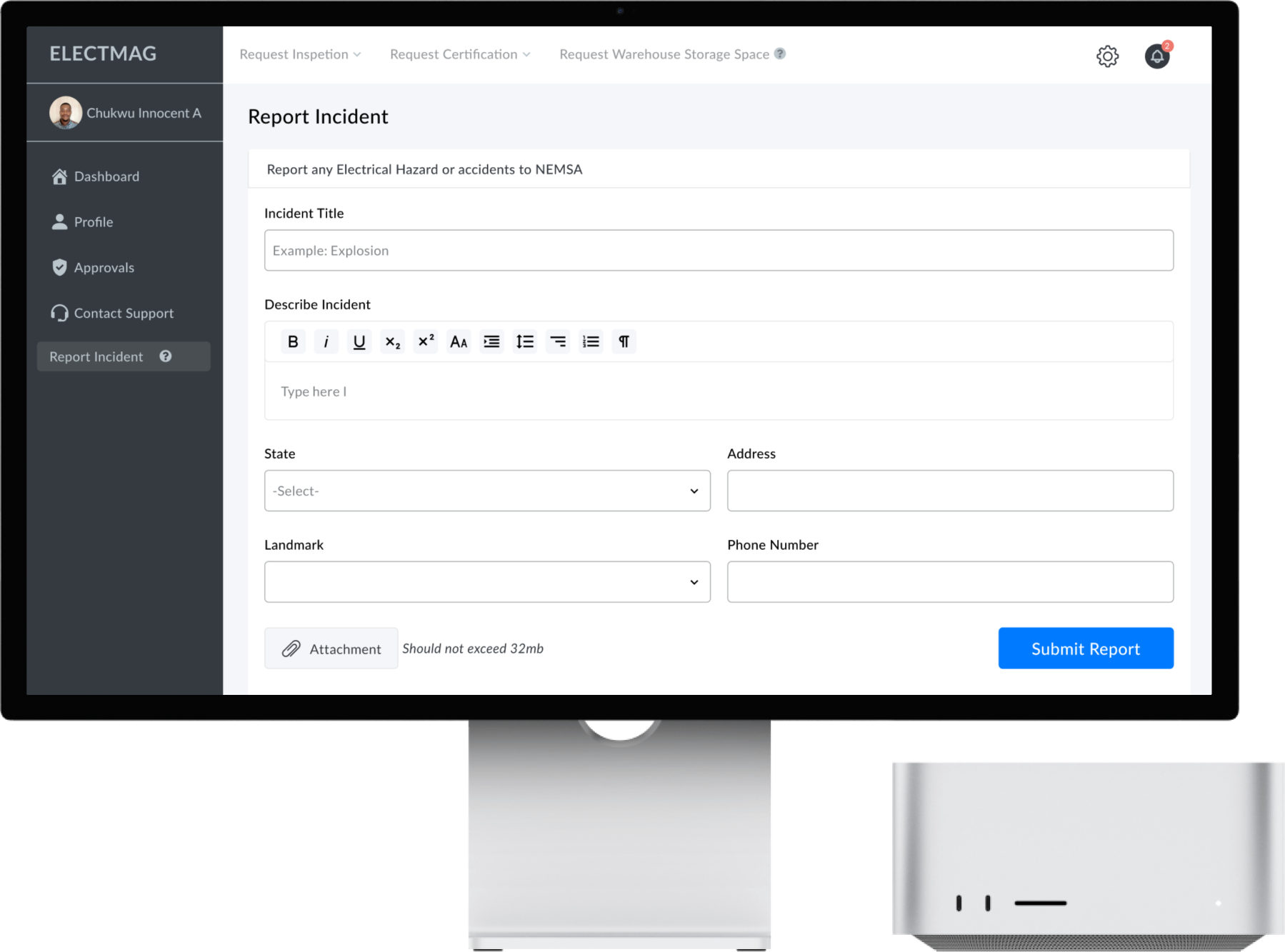
Task: Open notifications bell
Action: point(1156,56)
